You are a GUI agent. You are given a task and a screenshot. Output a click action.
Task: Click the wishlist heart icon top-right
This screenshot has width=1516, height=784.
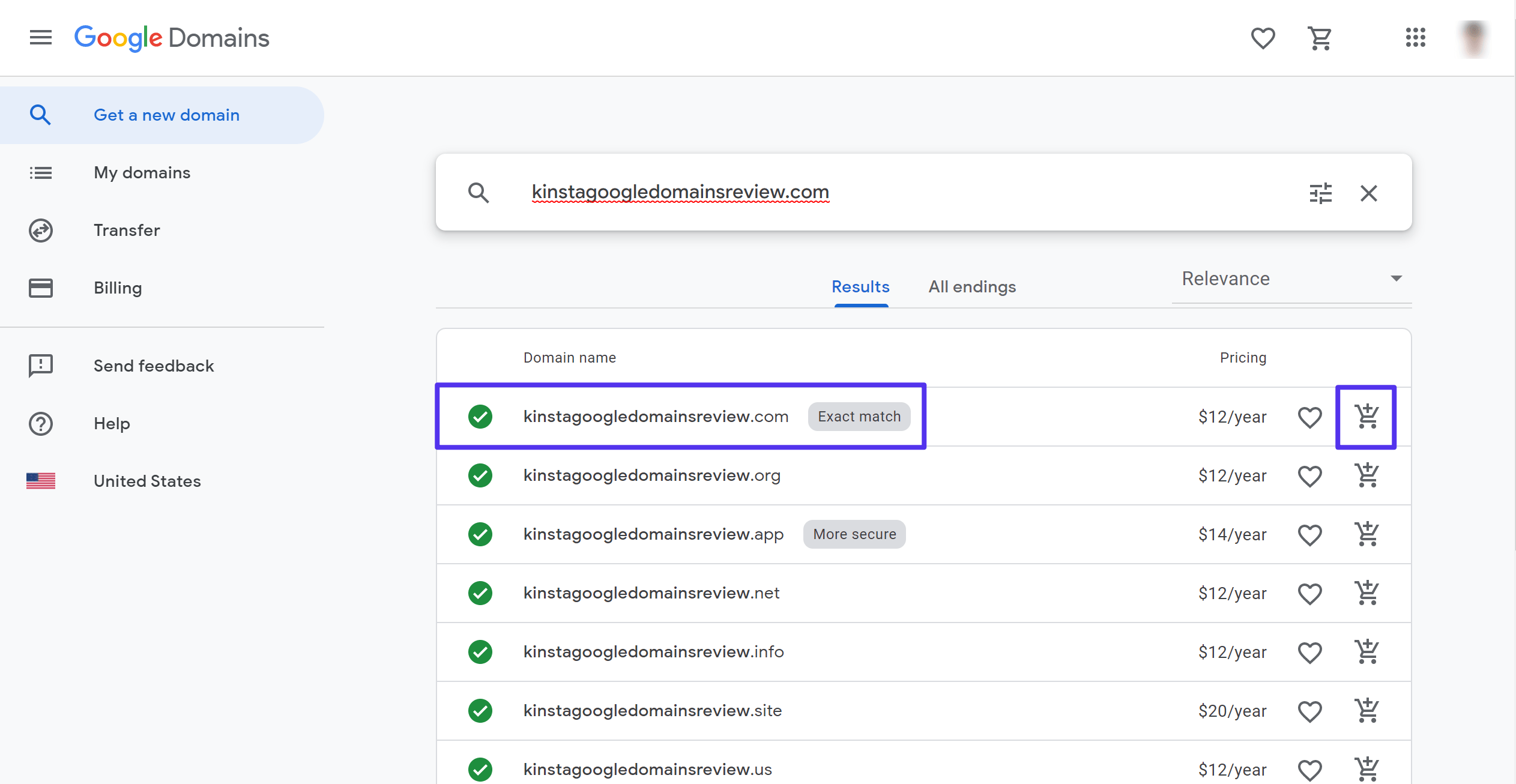click(x=1262, y=38)
